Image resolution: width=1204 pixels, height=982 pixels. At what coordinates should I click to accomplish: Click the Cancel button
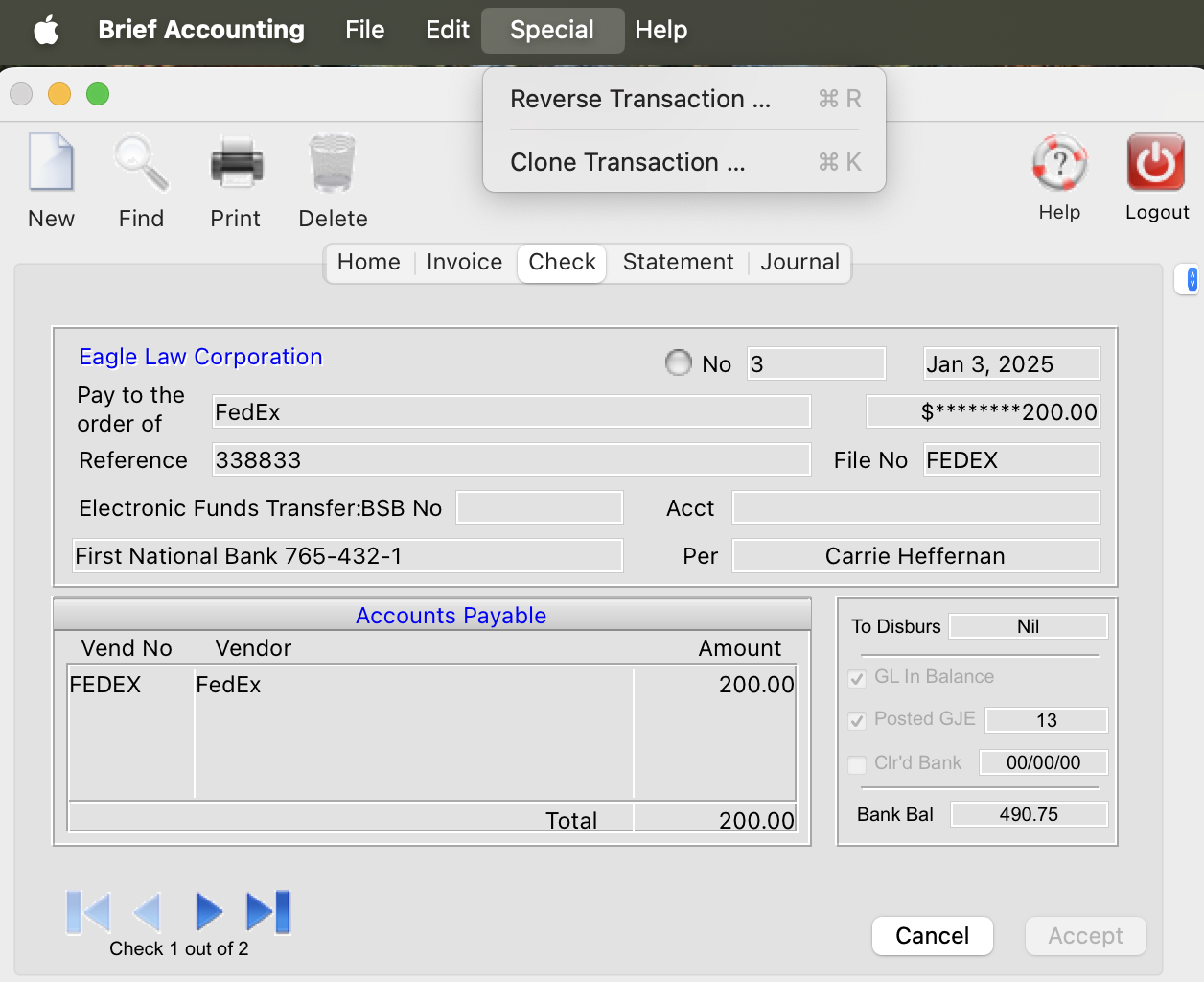(932, 935)
